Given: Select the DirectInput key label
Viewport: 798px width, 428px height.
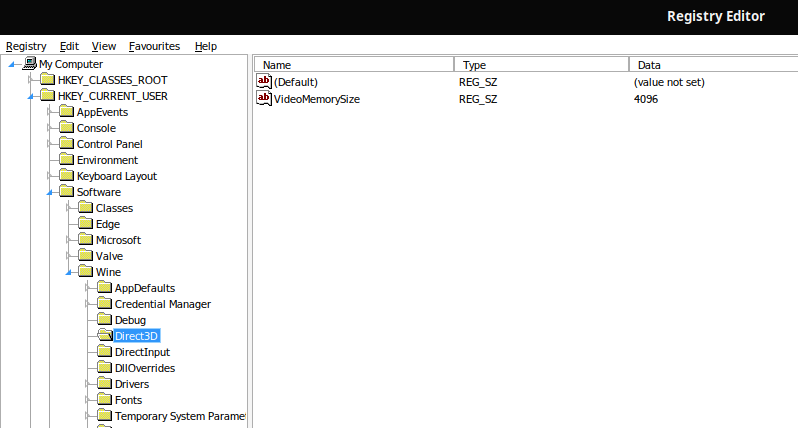Looking at the screenshot, I should point(142,352).
